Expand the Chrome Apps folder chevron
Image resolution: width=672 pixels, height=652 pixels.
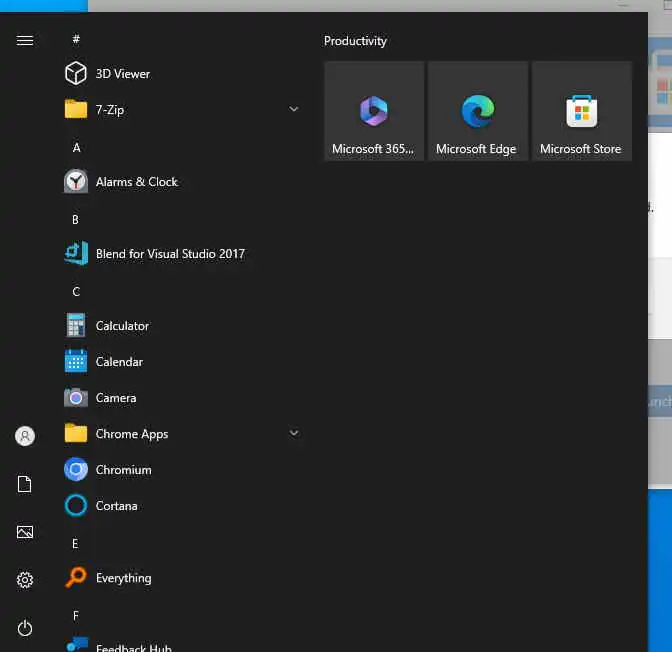294,433
